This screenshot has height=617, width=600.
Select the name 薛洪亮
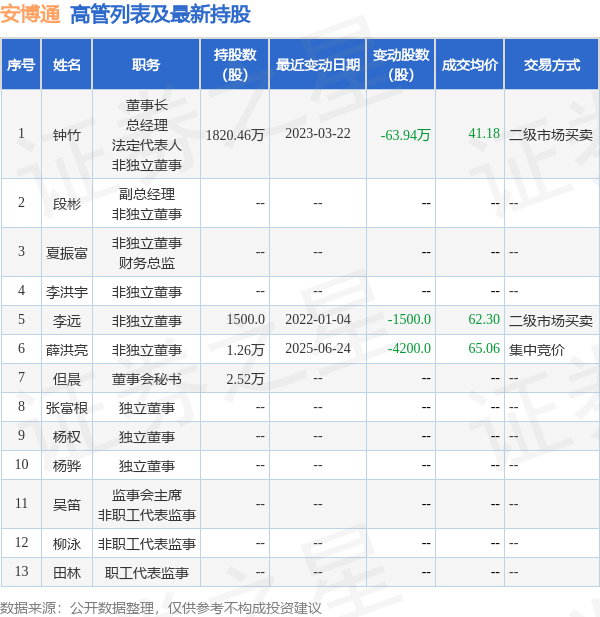coord(67,350)
